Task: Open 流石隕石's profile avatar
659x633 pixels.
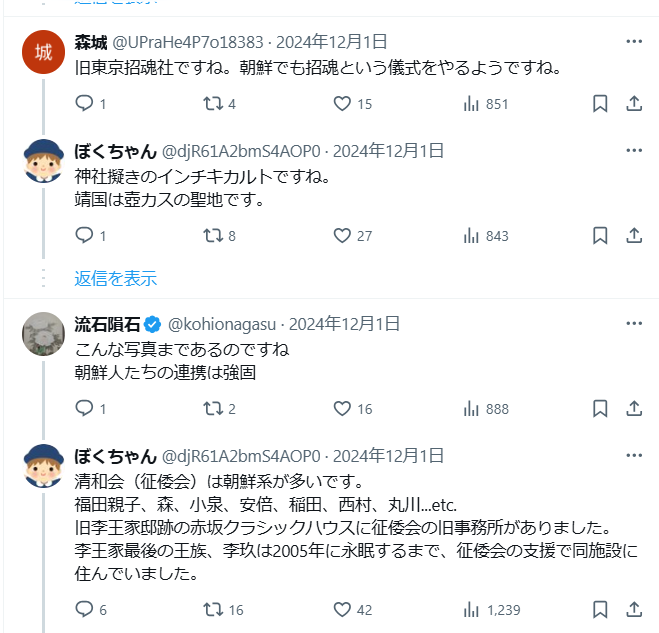Action: [43, 334]
